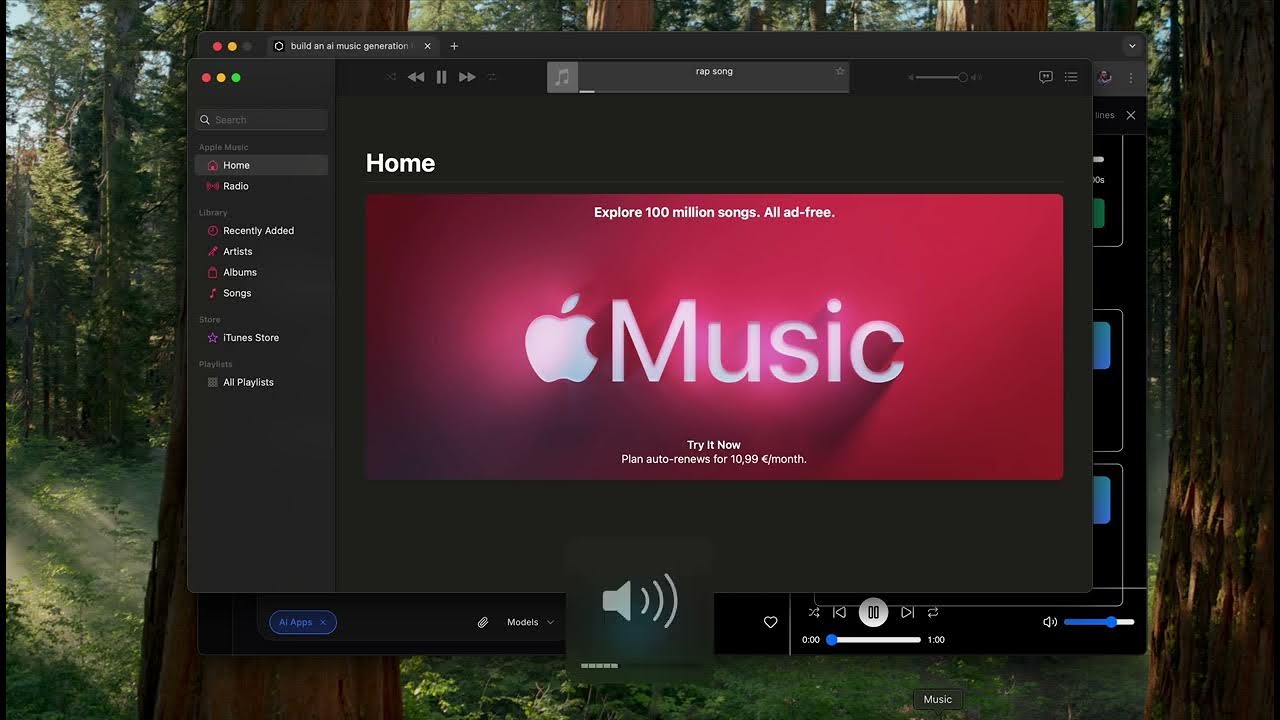
Task: Close the browser tab 'build an ai music generation'
Action: (427, 46)
